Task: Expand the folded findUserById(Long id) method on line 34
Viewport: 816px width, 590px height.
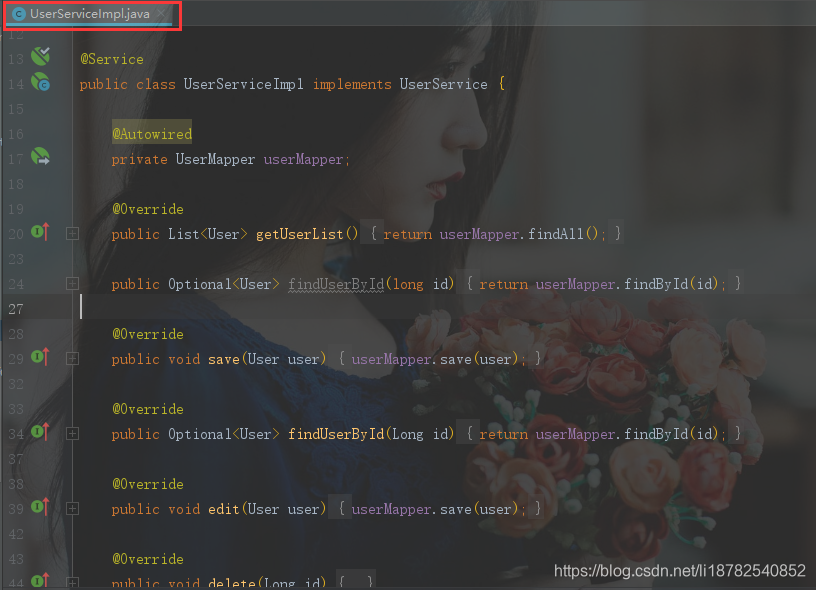Action: pos(72,433)
